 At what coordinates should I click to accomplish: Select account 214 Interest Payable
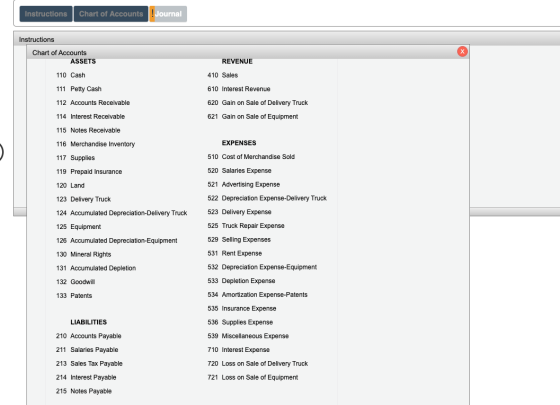[86, 378]
